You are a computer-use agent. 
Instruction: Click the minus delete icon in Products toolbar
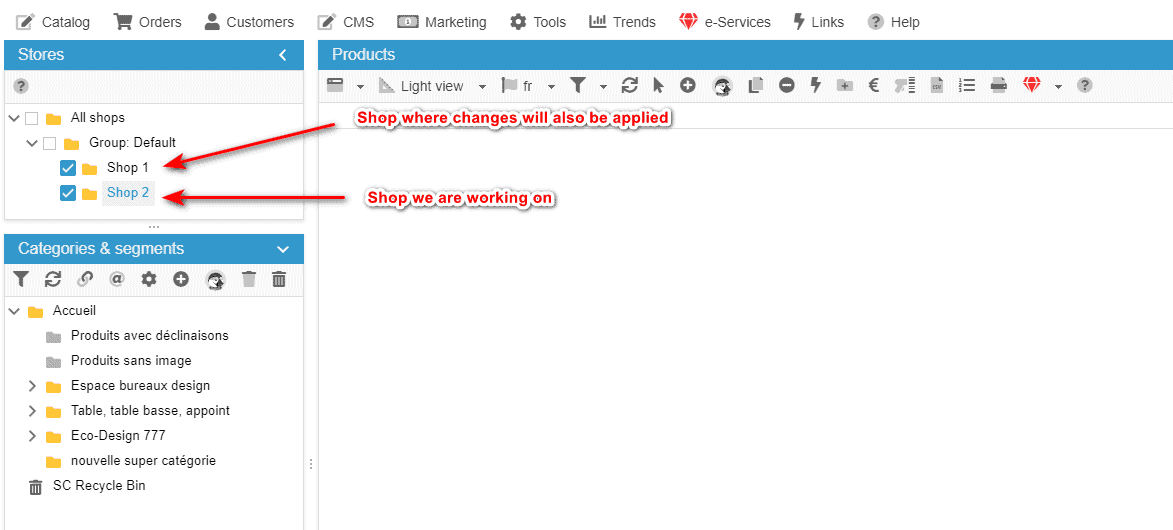pyautogui.click(x=786, y=85)
